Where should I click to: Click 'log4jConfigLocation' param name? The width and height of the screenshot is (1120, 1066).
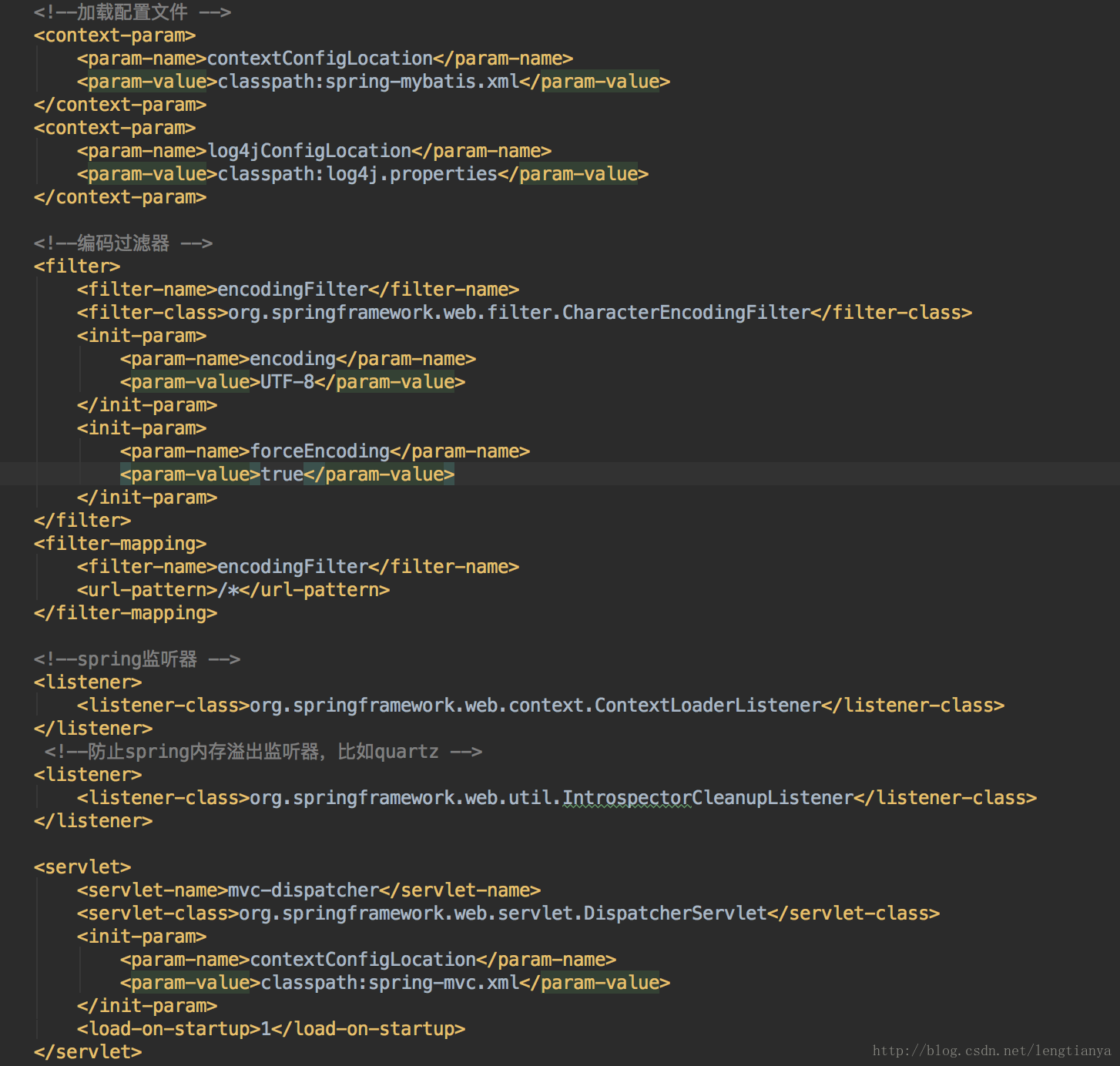[x=310, y=151]
